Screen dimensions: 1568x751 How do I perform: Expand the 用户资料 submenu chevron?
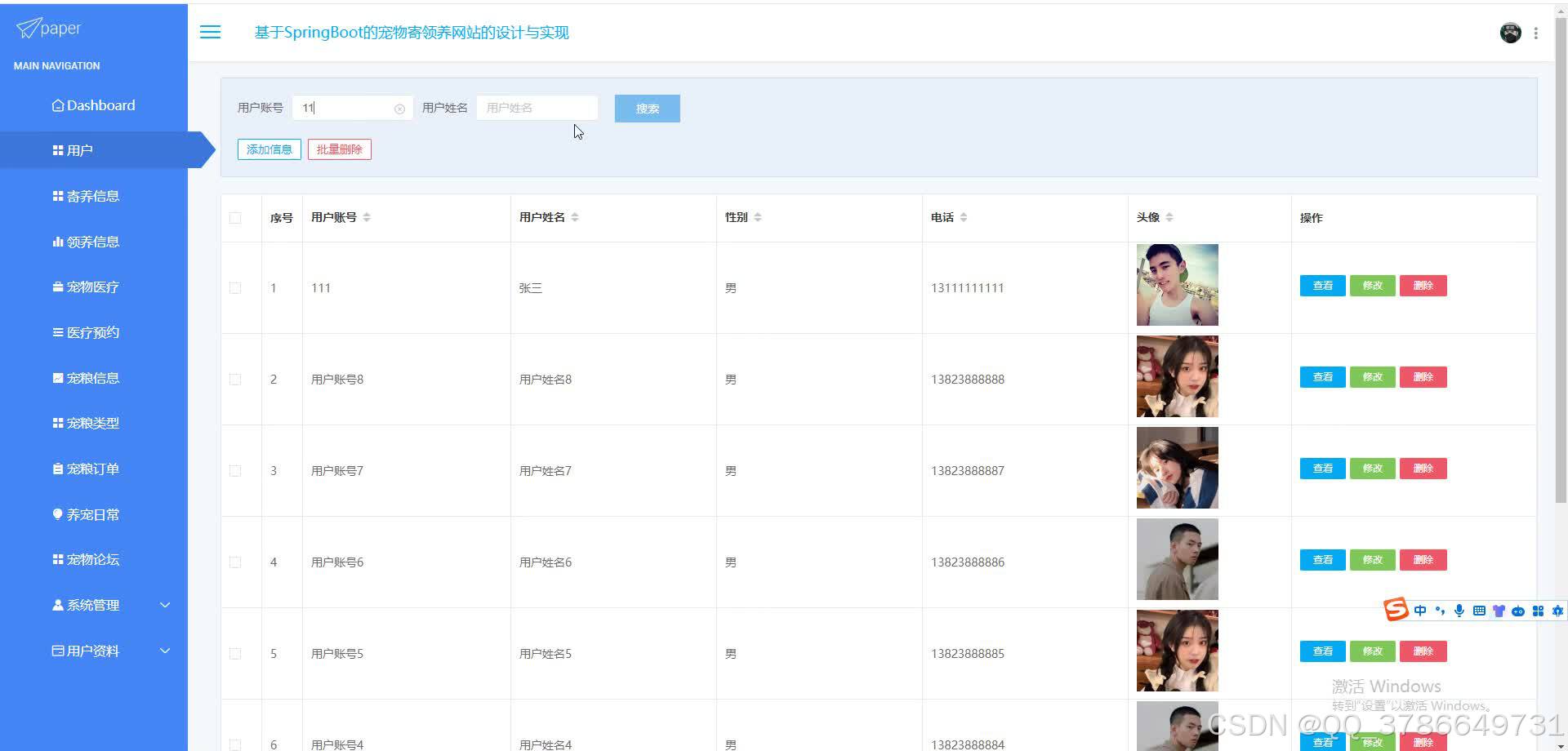[x=165, y=651]
